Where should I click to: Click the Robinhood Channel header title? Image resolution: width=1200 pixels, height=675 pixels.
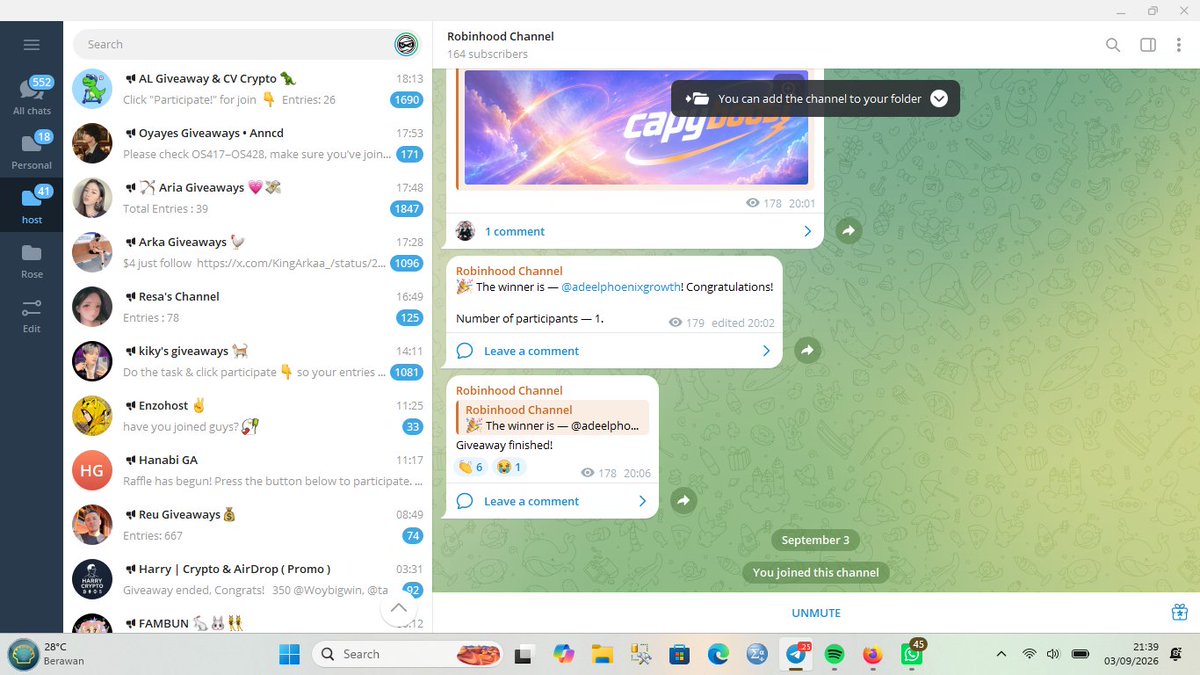tap(501, 36)
